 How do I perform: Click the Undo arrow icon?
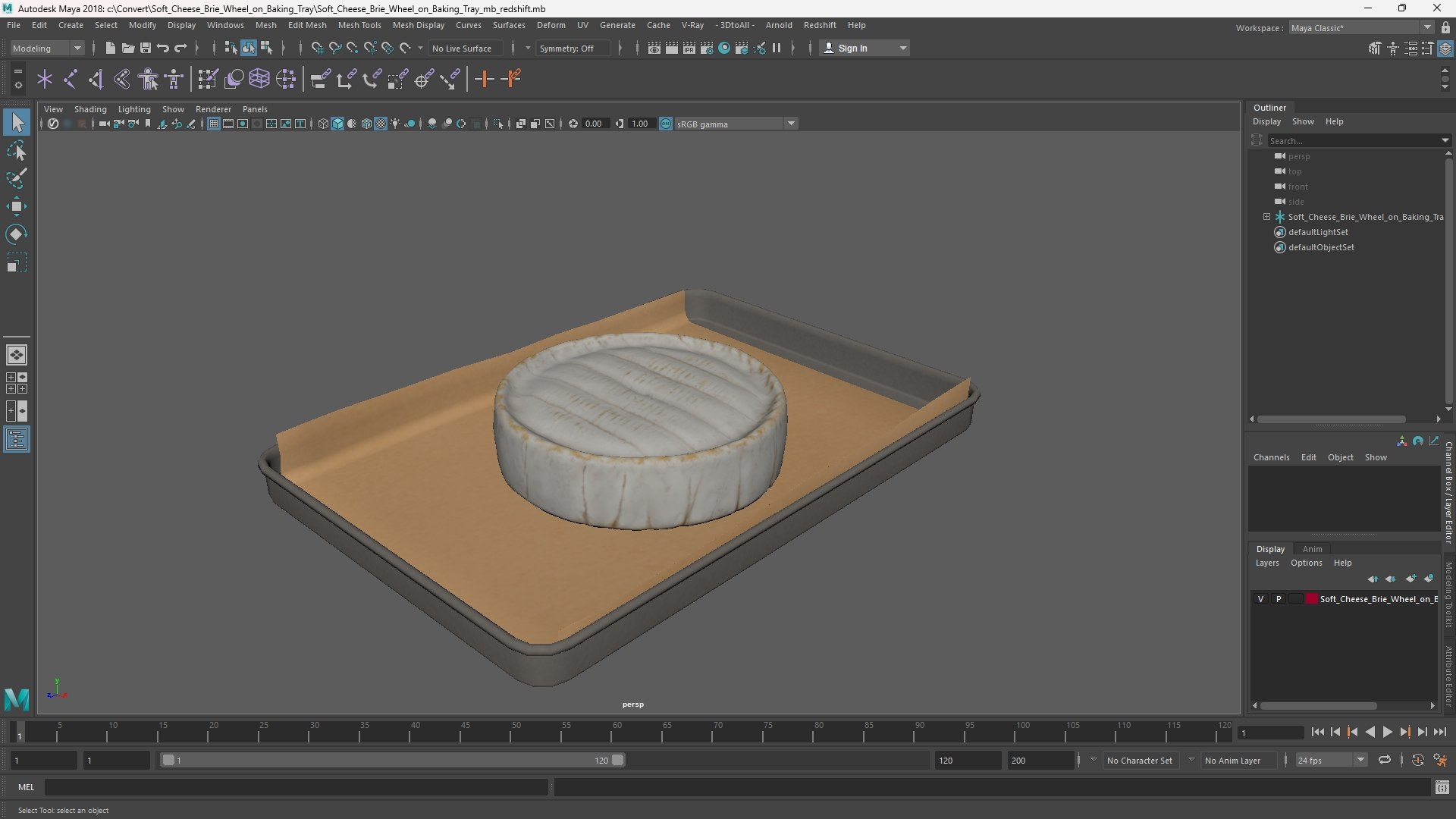[162, 48]
